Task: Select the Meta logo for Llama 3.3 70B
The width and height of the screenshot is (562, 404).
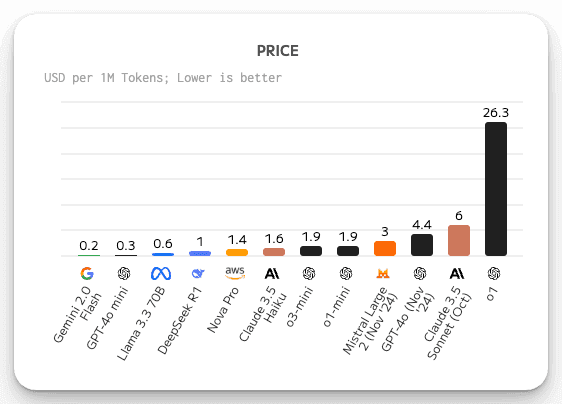Action: click(161, 274)
